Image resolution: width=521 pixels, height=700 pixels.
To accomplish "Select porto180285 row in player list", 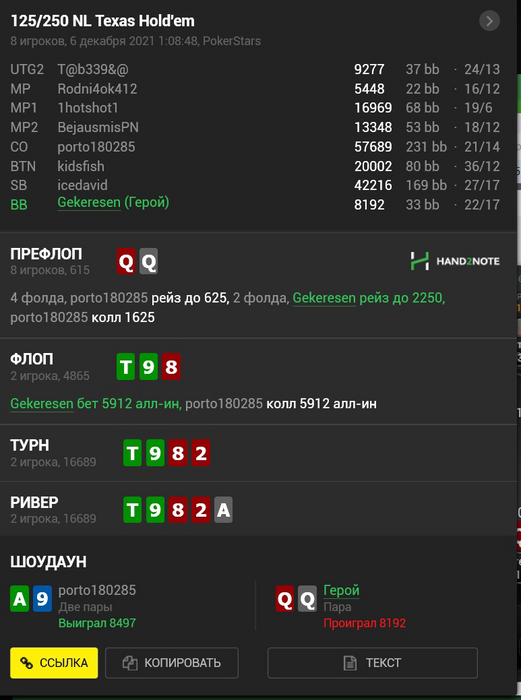I will [x=255, y=147].
